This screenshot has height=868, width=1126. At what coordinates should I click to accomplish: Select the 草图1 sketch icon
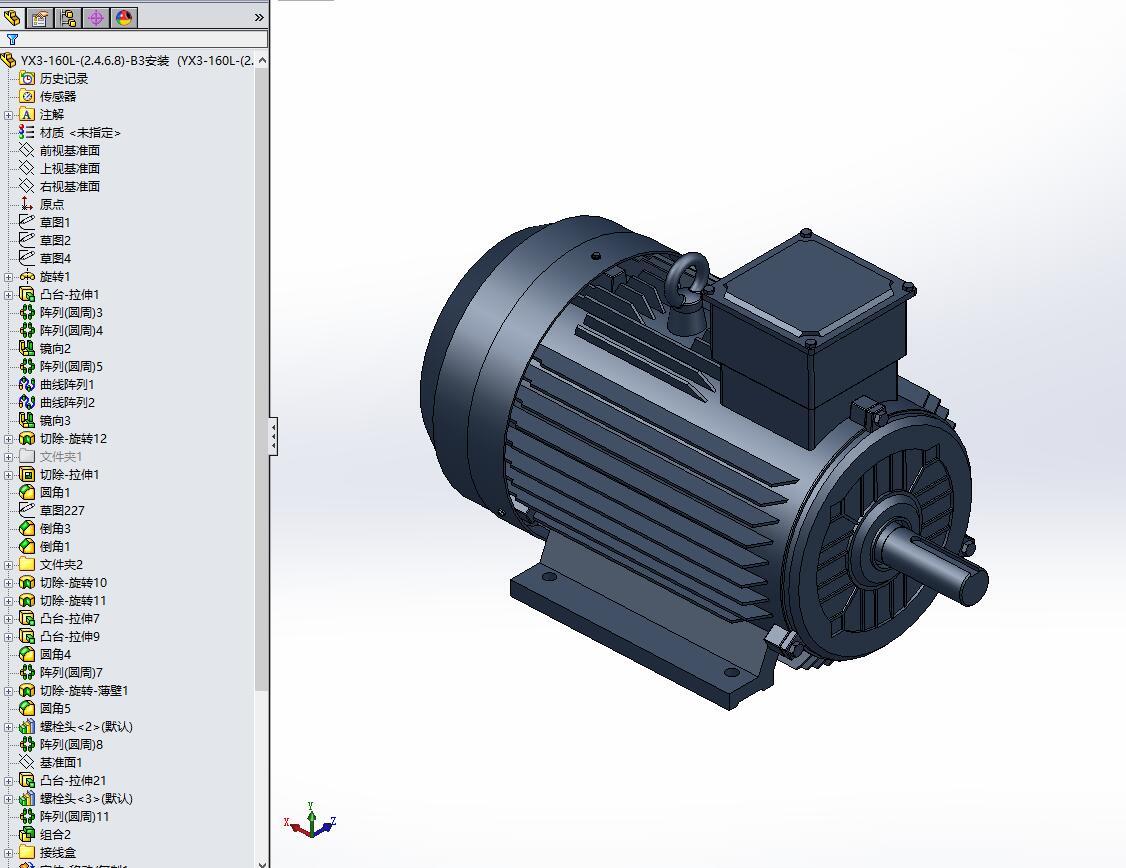tap(27, 222)
